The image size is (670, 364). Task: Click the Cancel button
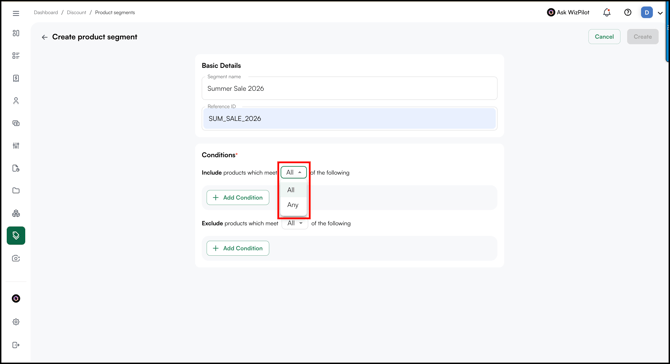coord(604,37)
